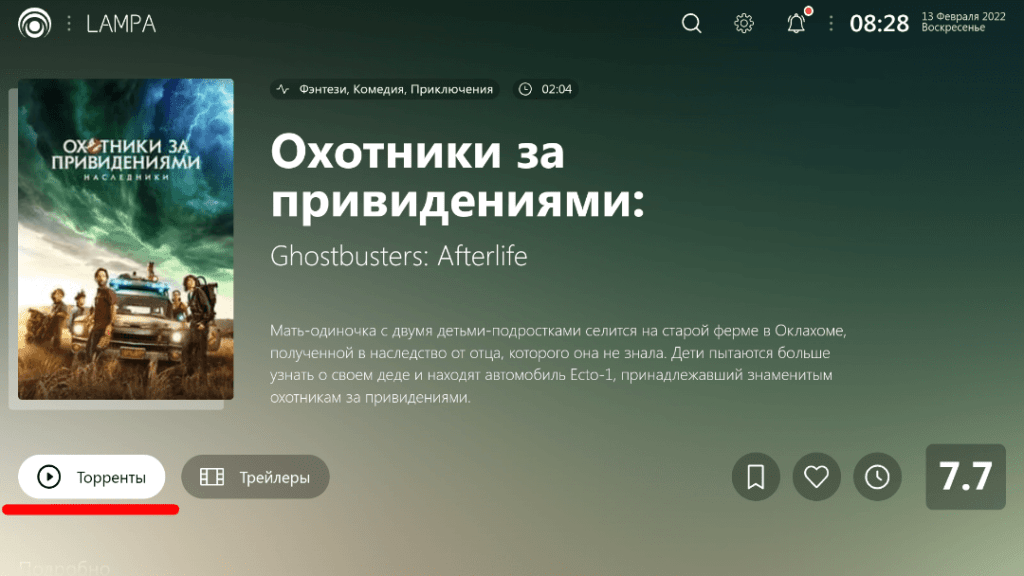Open the three-dot menu beside LAMPA

[x=68, y=23]
